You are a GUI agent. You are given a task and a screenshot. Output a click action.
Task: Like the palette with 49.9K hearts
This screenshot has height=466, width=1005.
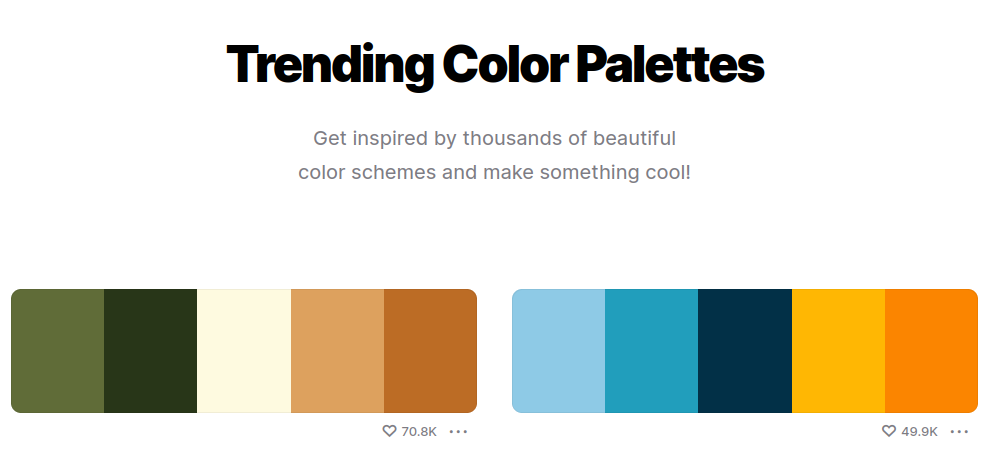888,431
